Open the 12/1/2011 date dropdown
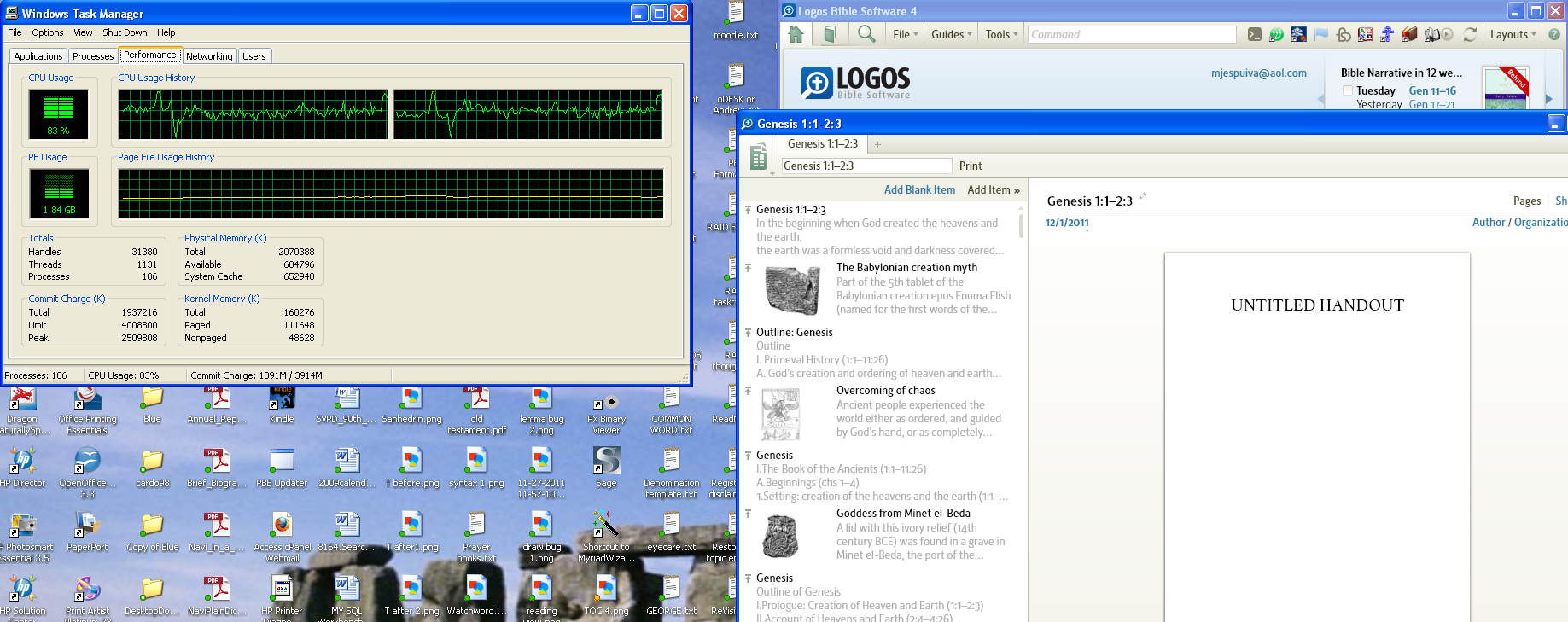 point(1067,223)
